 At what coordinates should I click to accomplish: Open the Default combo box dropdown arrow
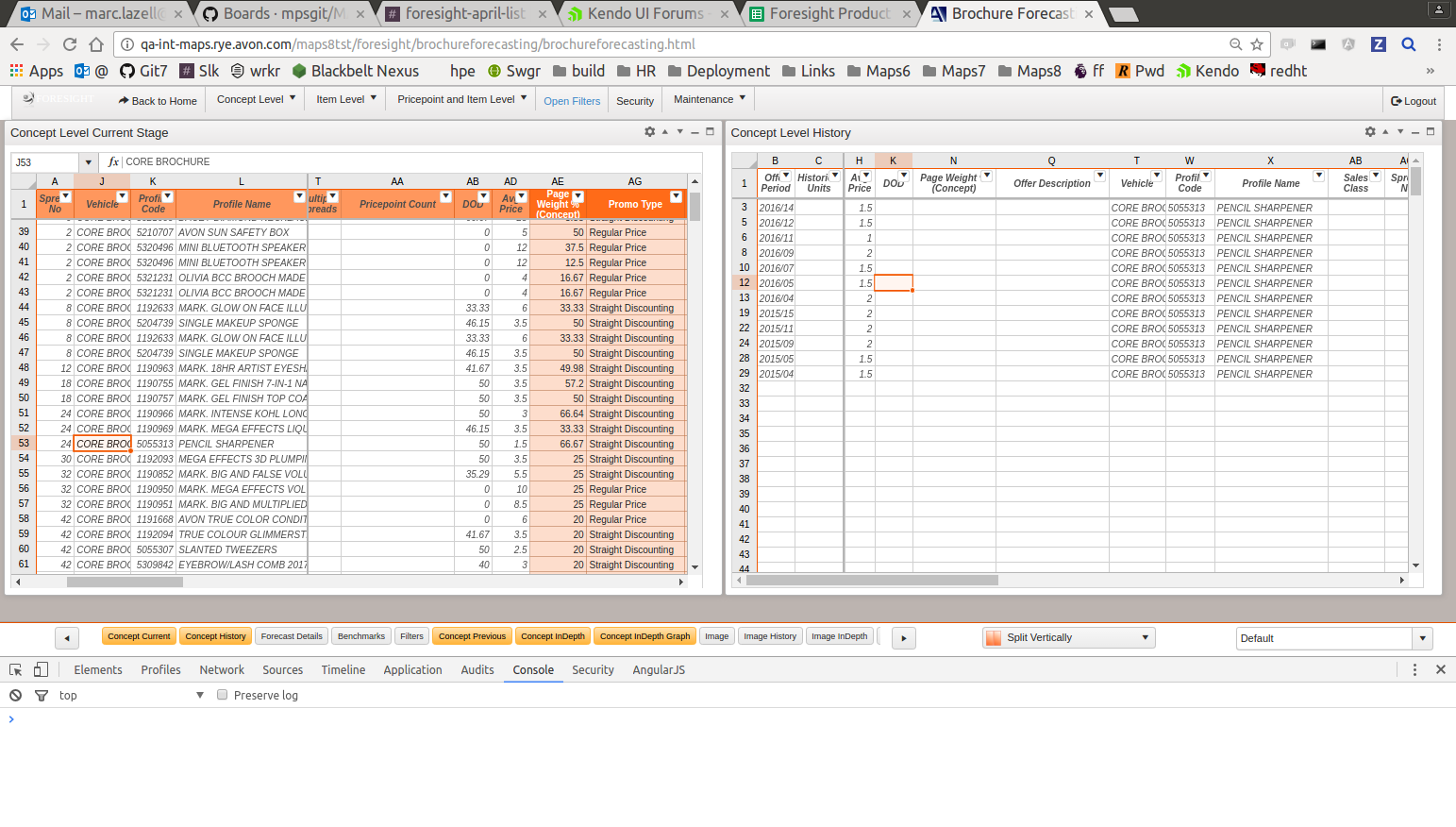1423,638
